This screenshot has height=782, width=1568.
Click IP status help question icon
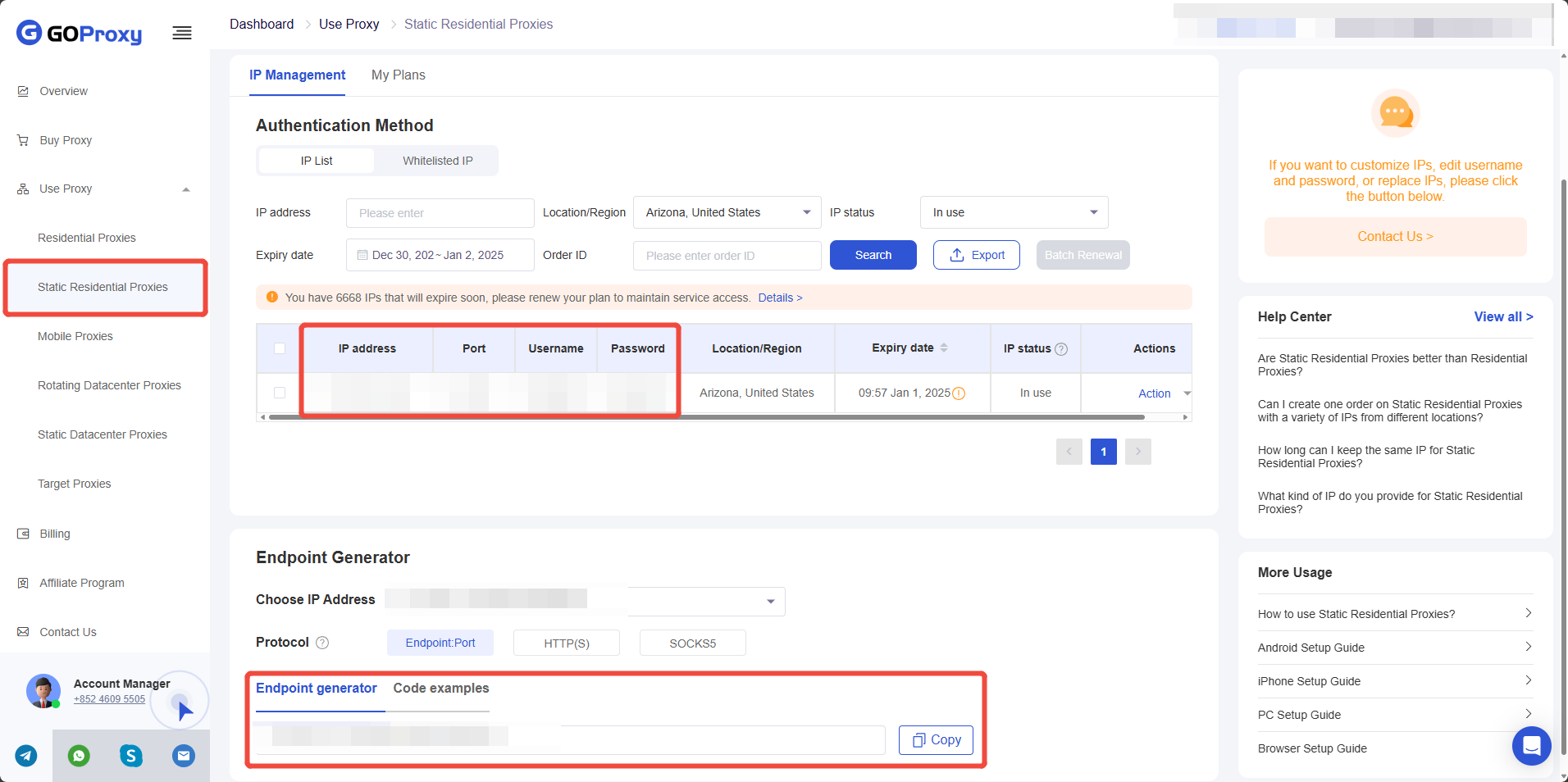pyautogui.click(x=1061, y=348)
